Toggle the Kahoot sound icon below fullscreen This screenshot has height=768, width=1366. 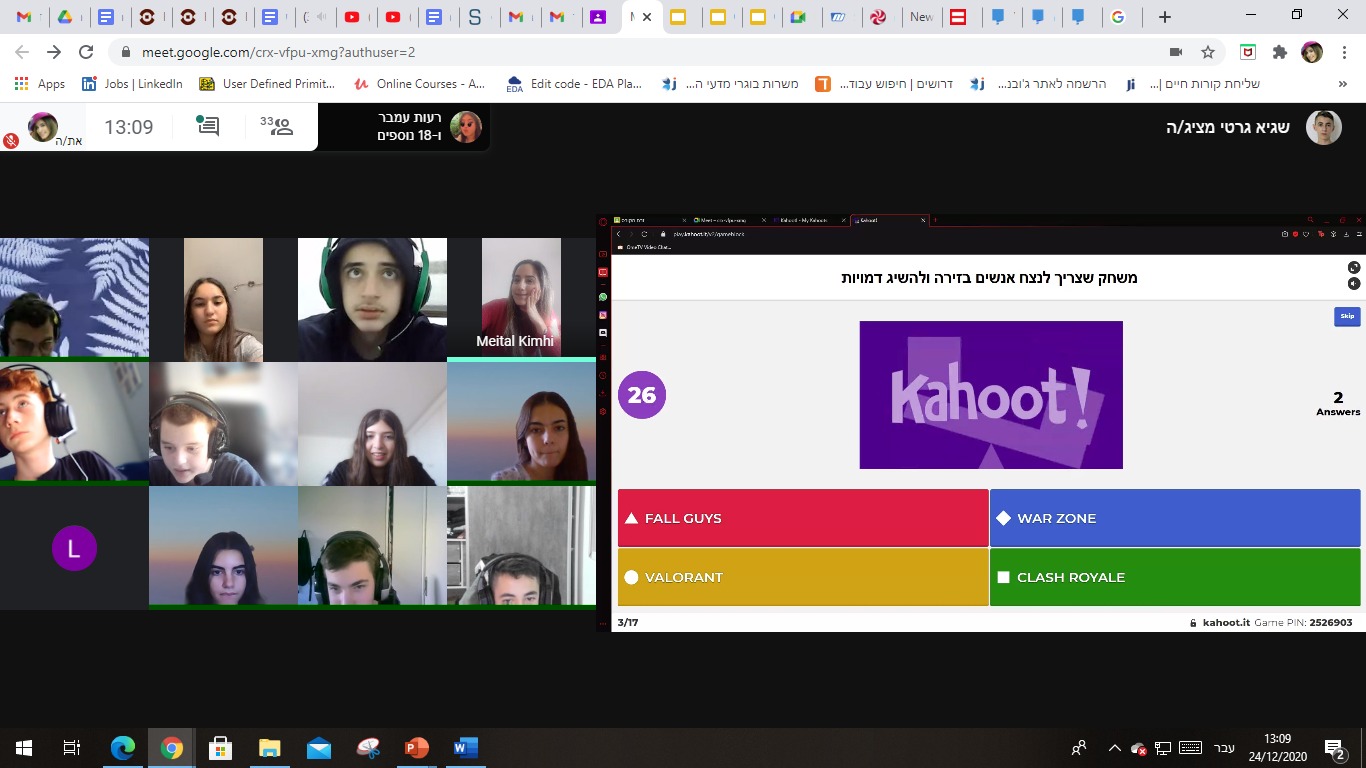tap(1354, 283)
